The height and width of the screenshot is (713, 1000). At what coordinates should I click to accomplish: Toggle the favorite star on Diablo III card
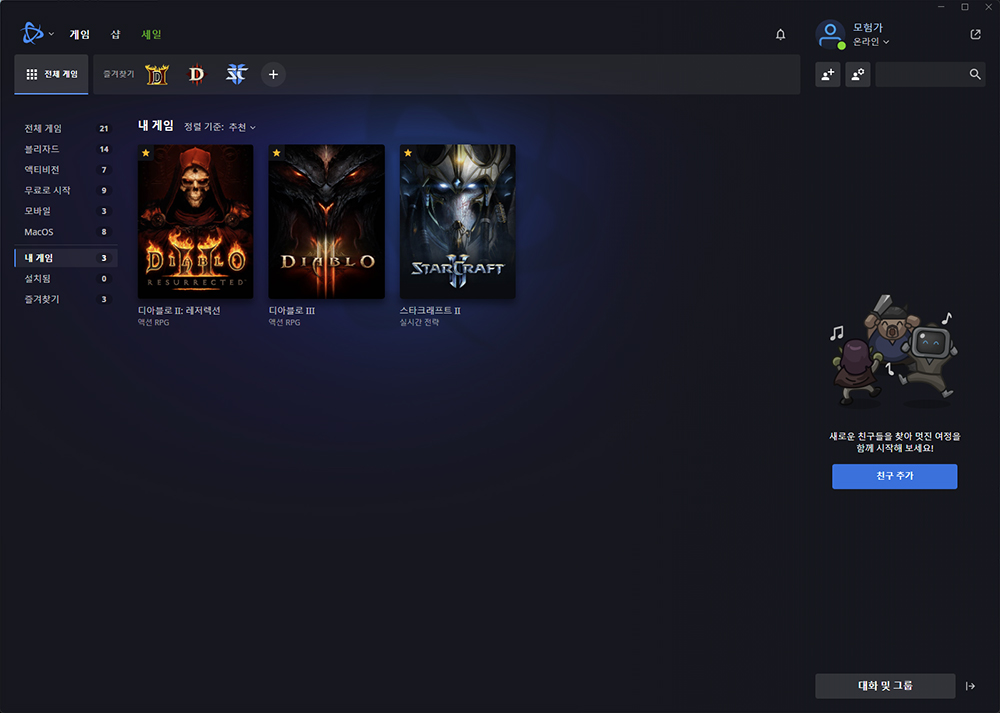277,153
